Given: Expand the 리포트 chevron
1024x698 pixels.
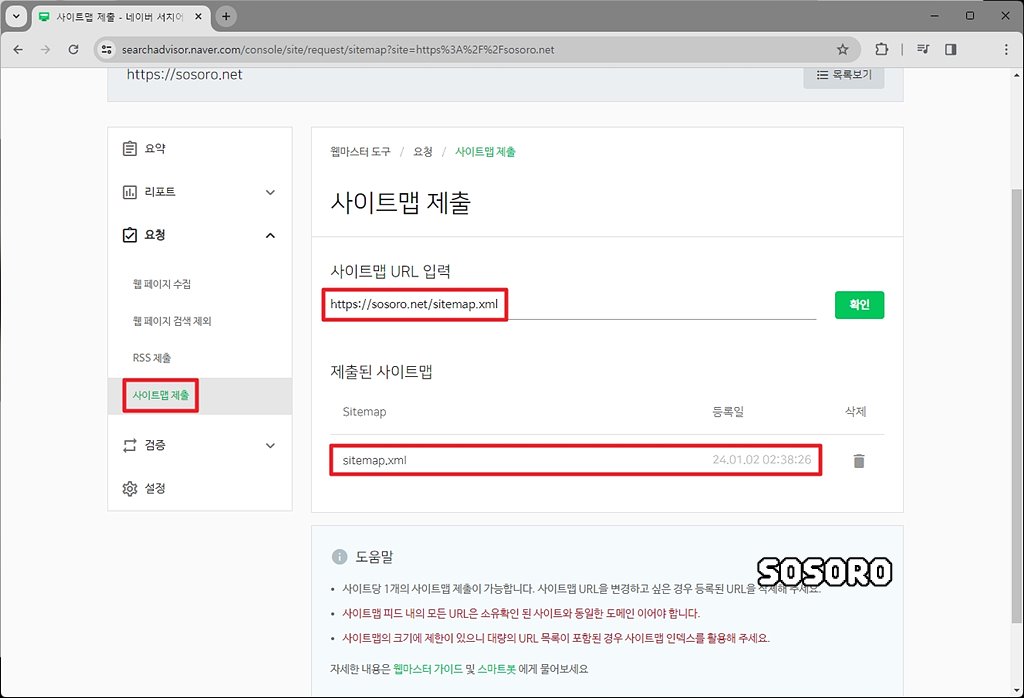Looking at the screenshot, I should tap(270, 192).
